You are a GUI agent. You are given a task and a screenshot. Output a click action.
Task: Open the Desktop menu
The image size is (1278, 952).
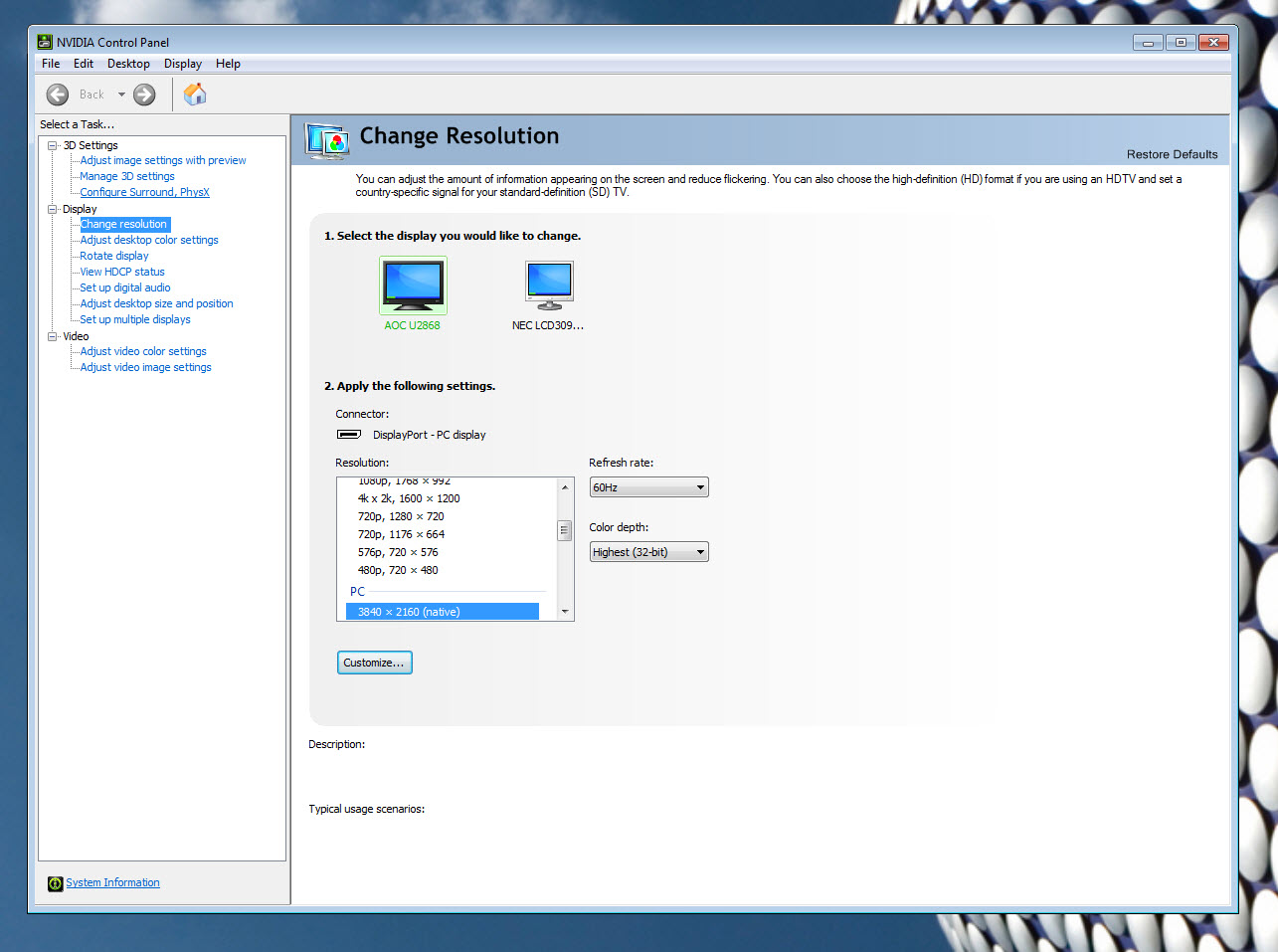point(128,64)
